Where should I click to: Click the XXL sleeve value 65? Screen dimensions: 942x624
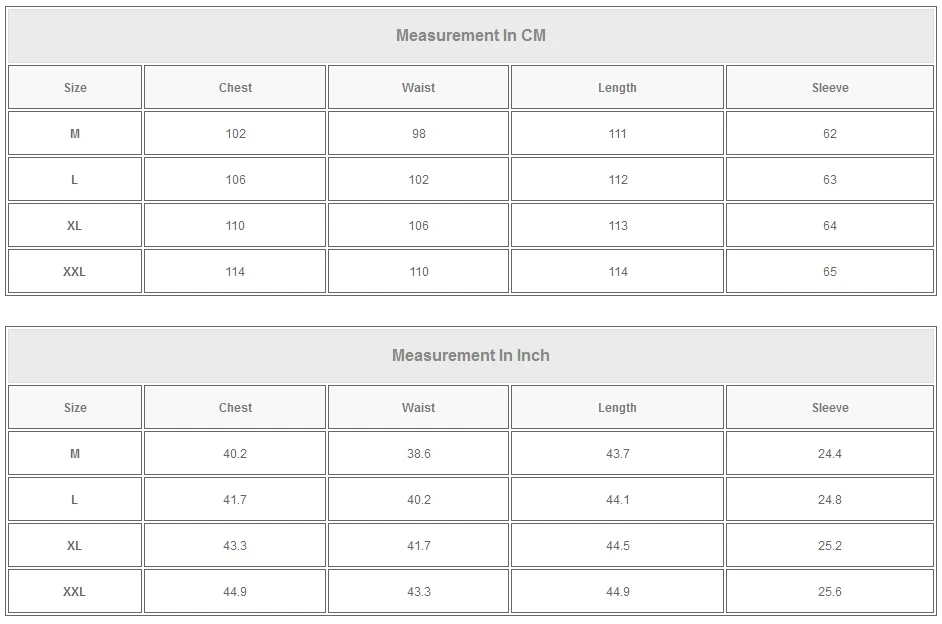(829, 272)
